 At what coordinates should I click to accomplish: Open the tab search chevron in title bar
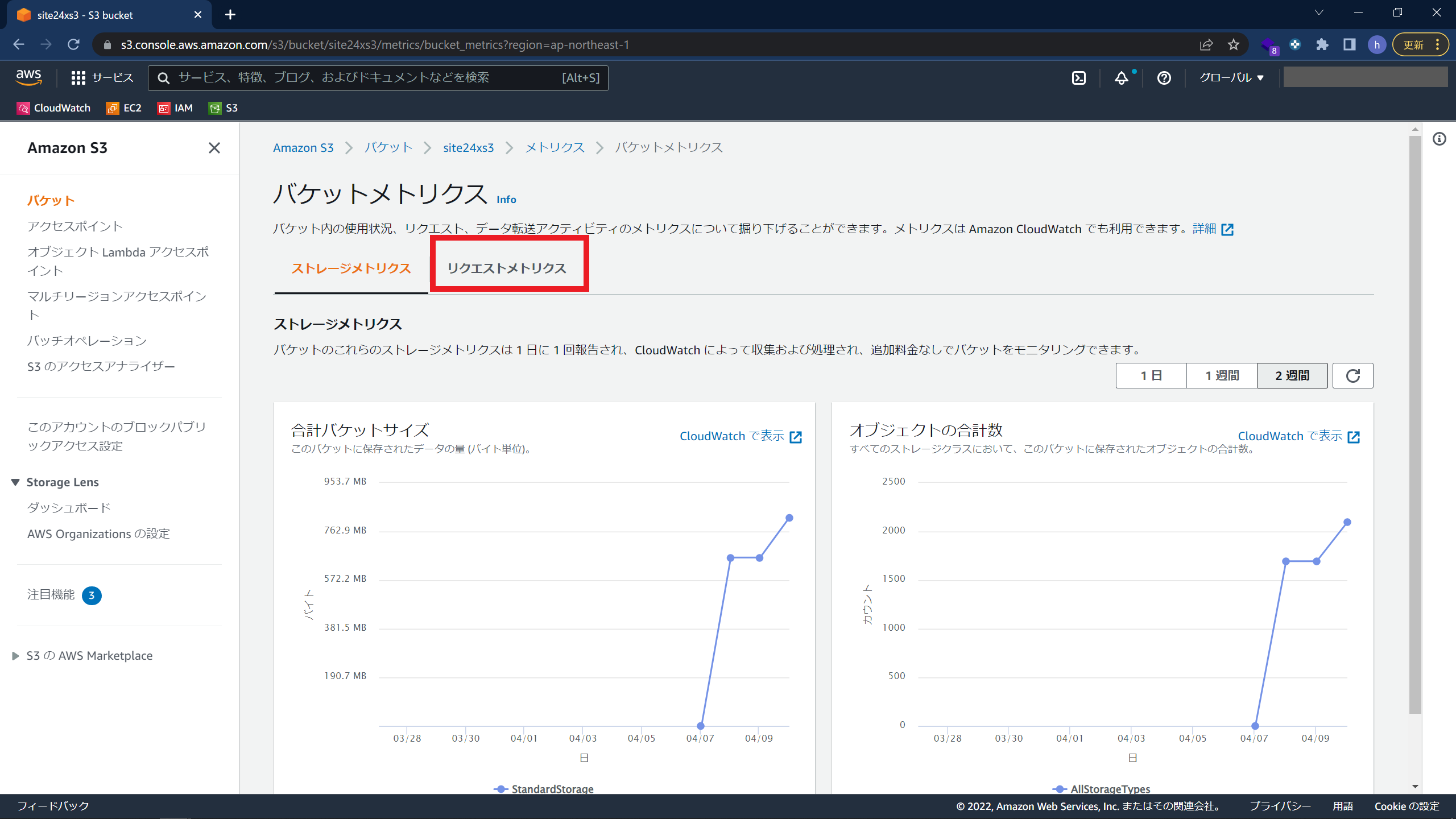(1318, 13)
